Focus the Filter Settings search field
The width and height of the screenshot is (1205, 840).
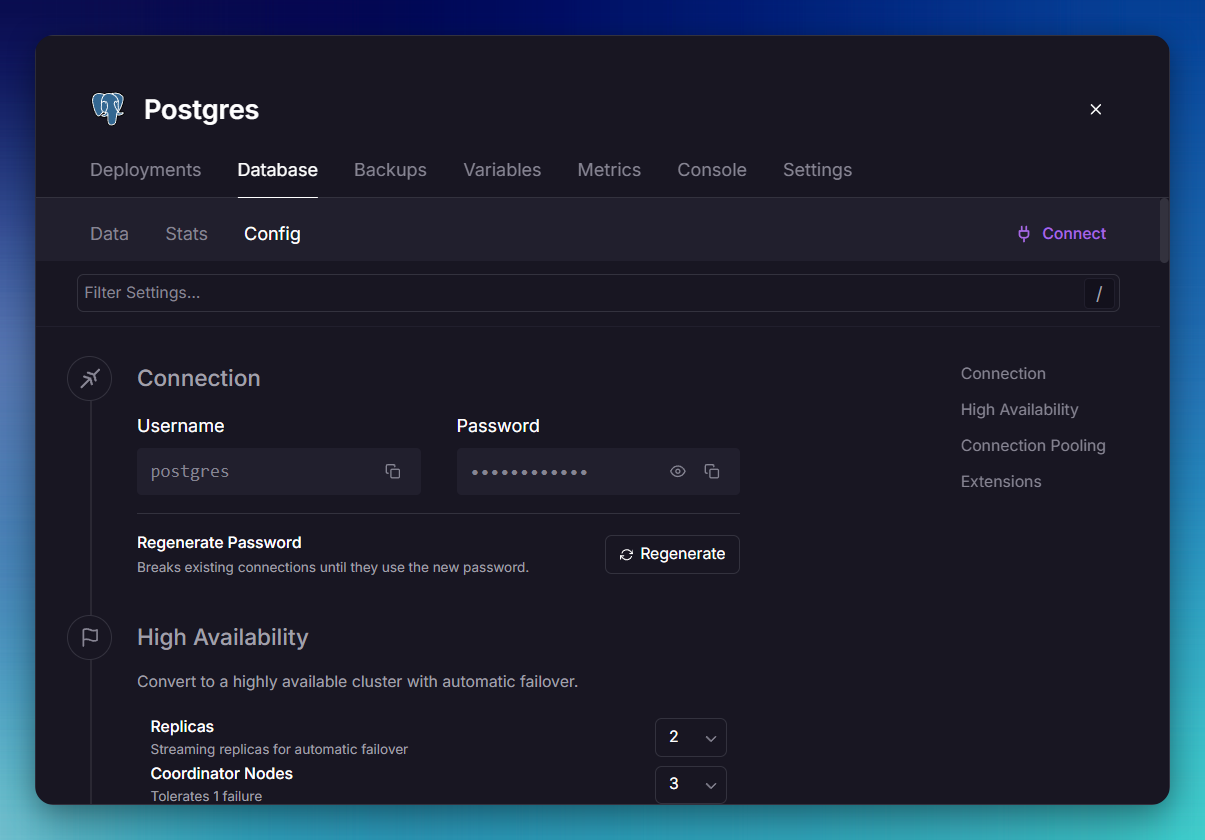(598, 293)
